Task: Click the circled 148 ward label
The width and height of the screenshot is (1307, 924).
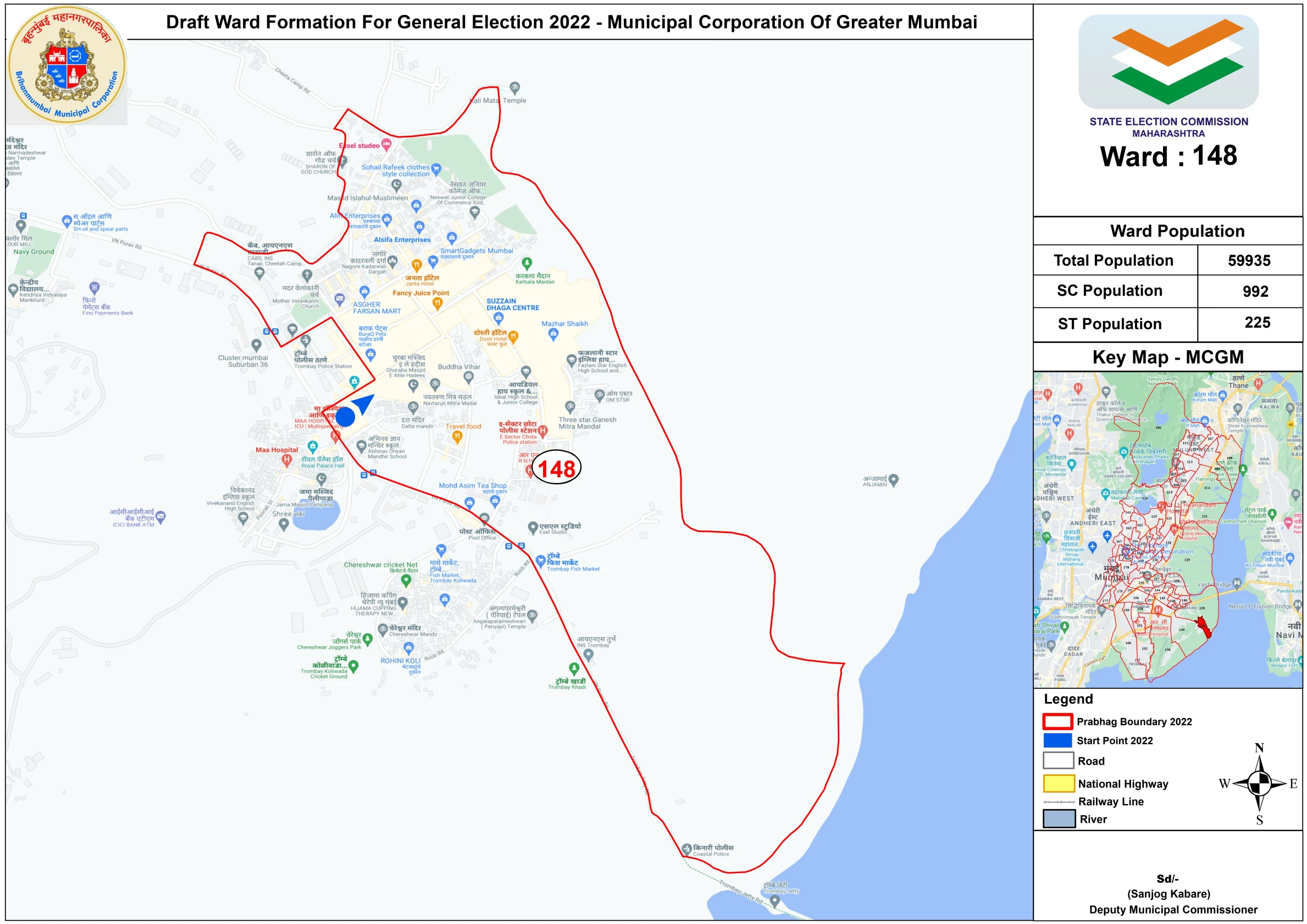Action: pos(556,468)
